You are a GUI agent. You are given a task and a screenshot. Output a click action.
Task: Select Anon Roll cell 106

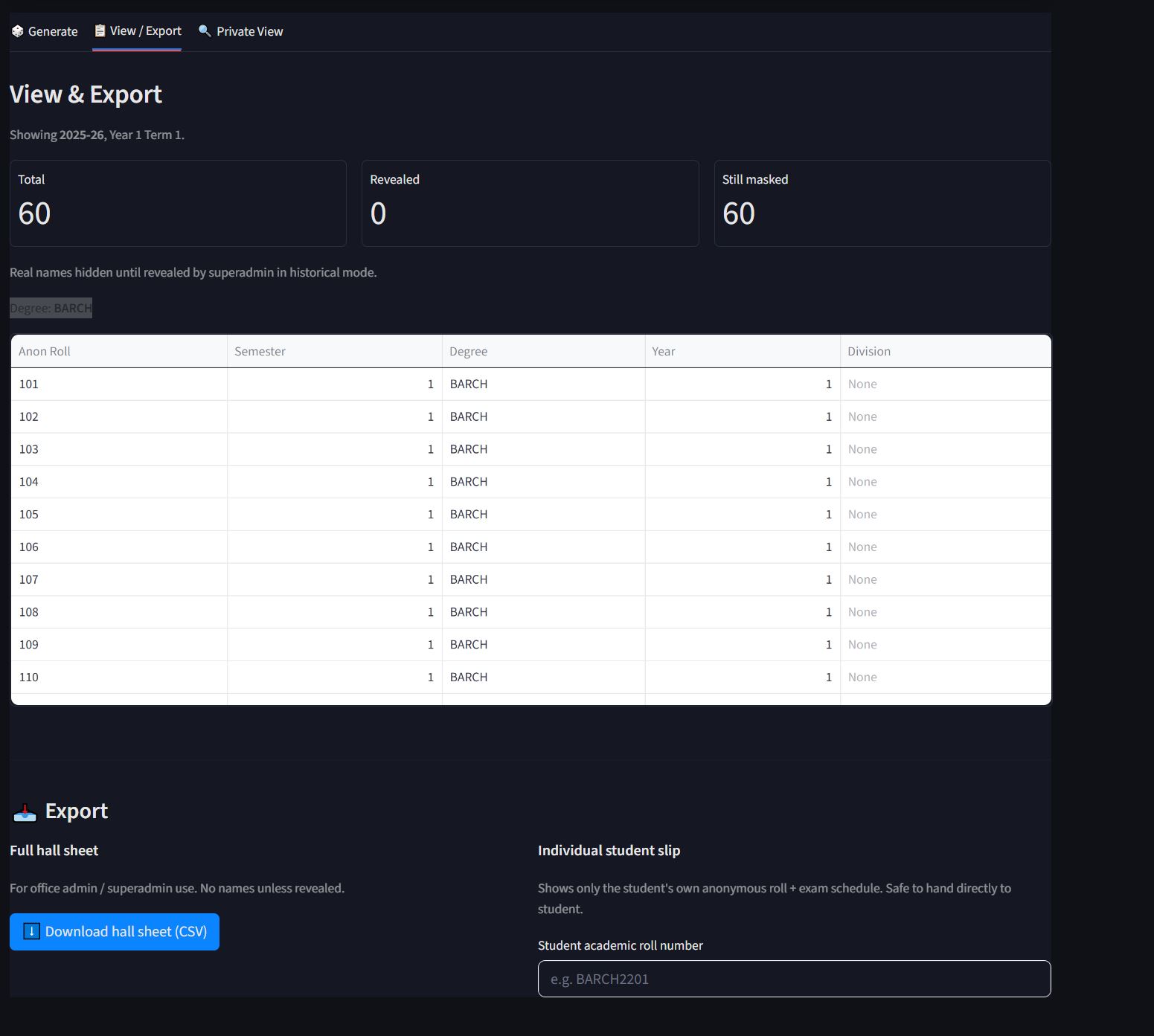(x=119, y=547)
